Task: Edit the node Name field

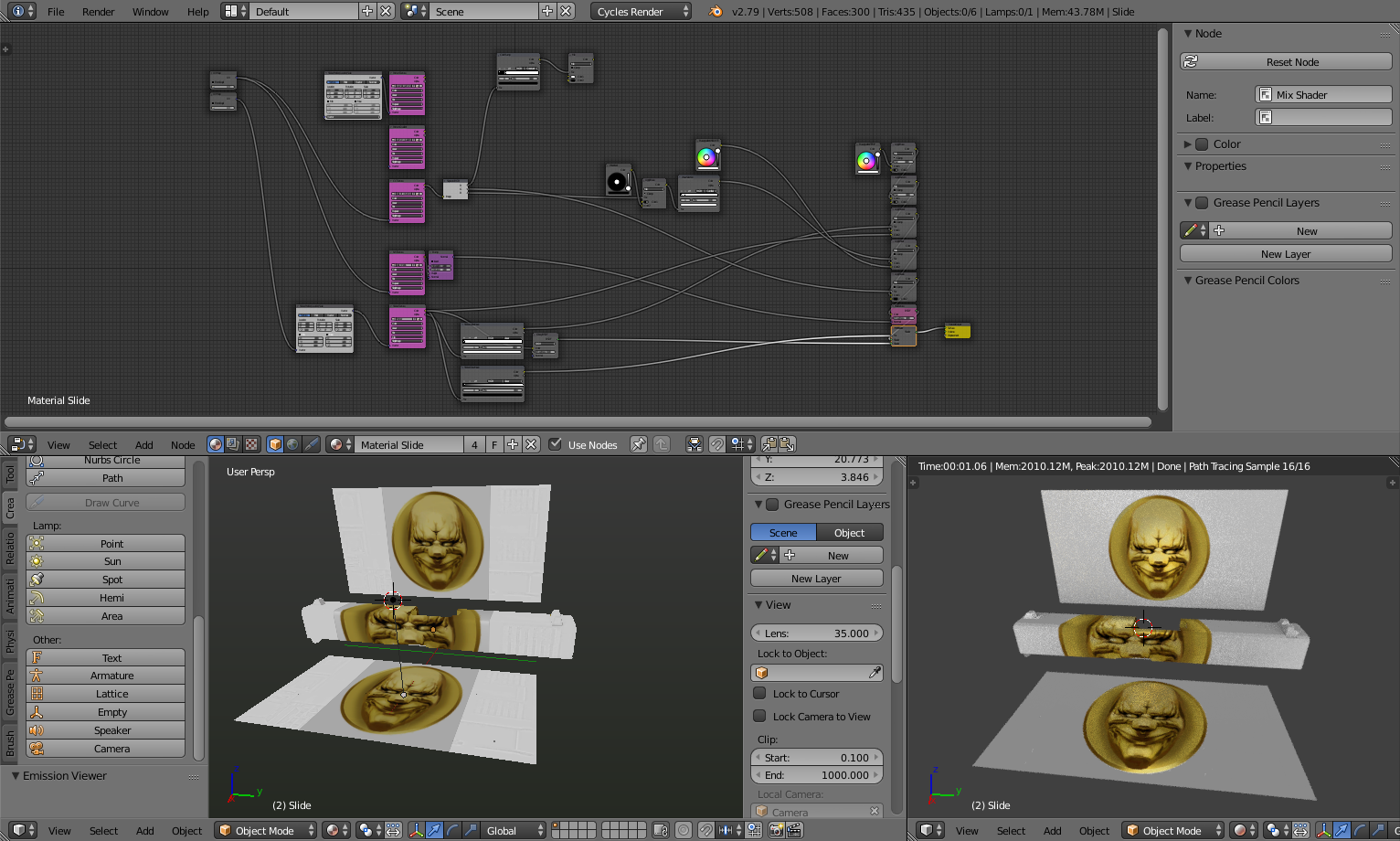Action: click(1324, 94)
